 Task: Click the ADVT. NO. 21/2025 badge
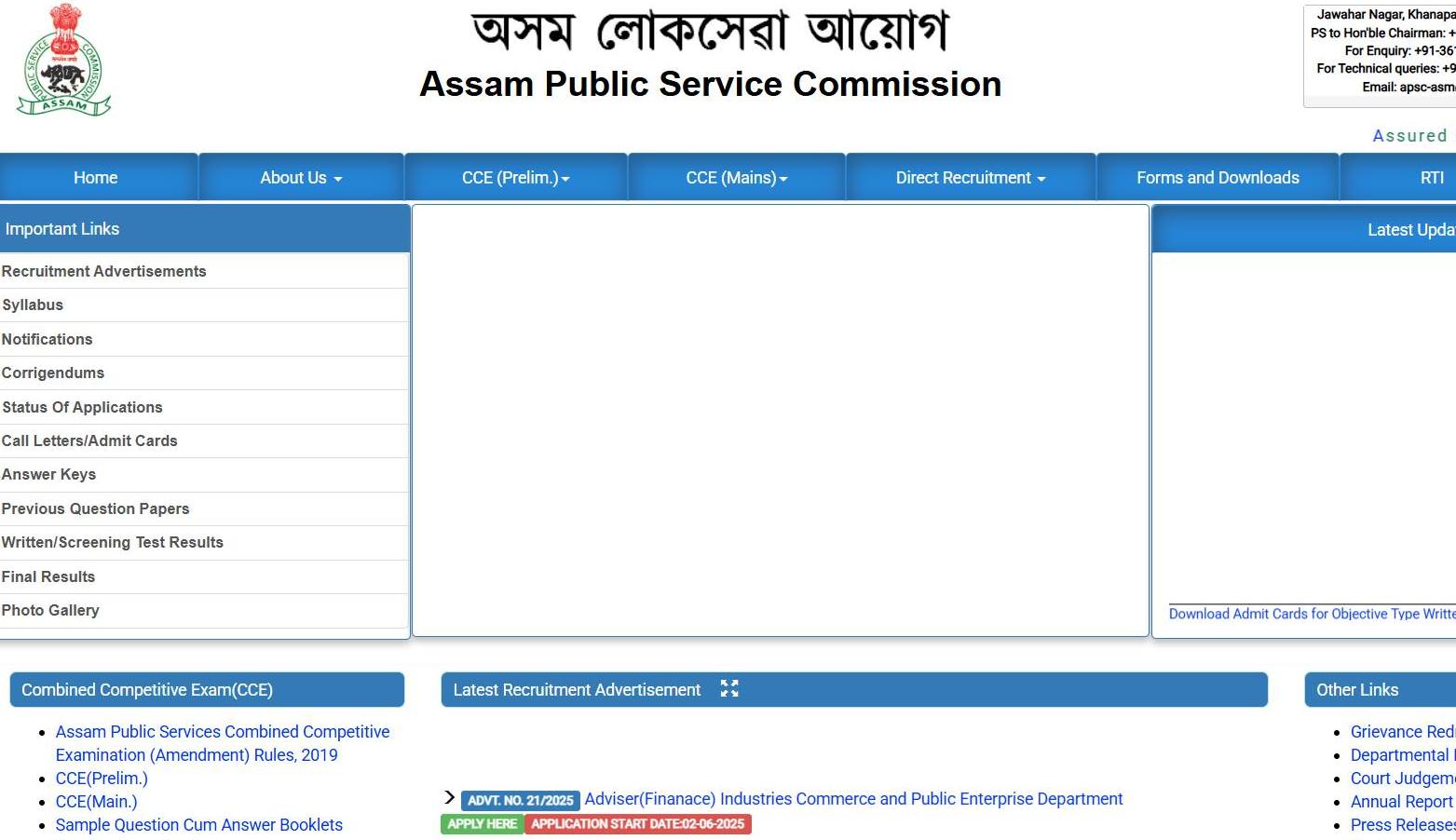point(521,800)
